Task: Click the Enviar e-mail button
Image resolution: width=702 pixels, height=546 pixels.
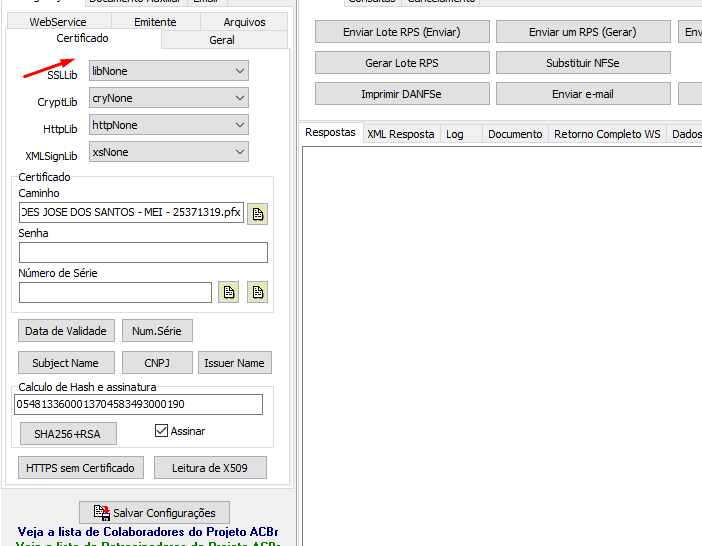Action: click(x=583, y=94)
